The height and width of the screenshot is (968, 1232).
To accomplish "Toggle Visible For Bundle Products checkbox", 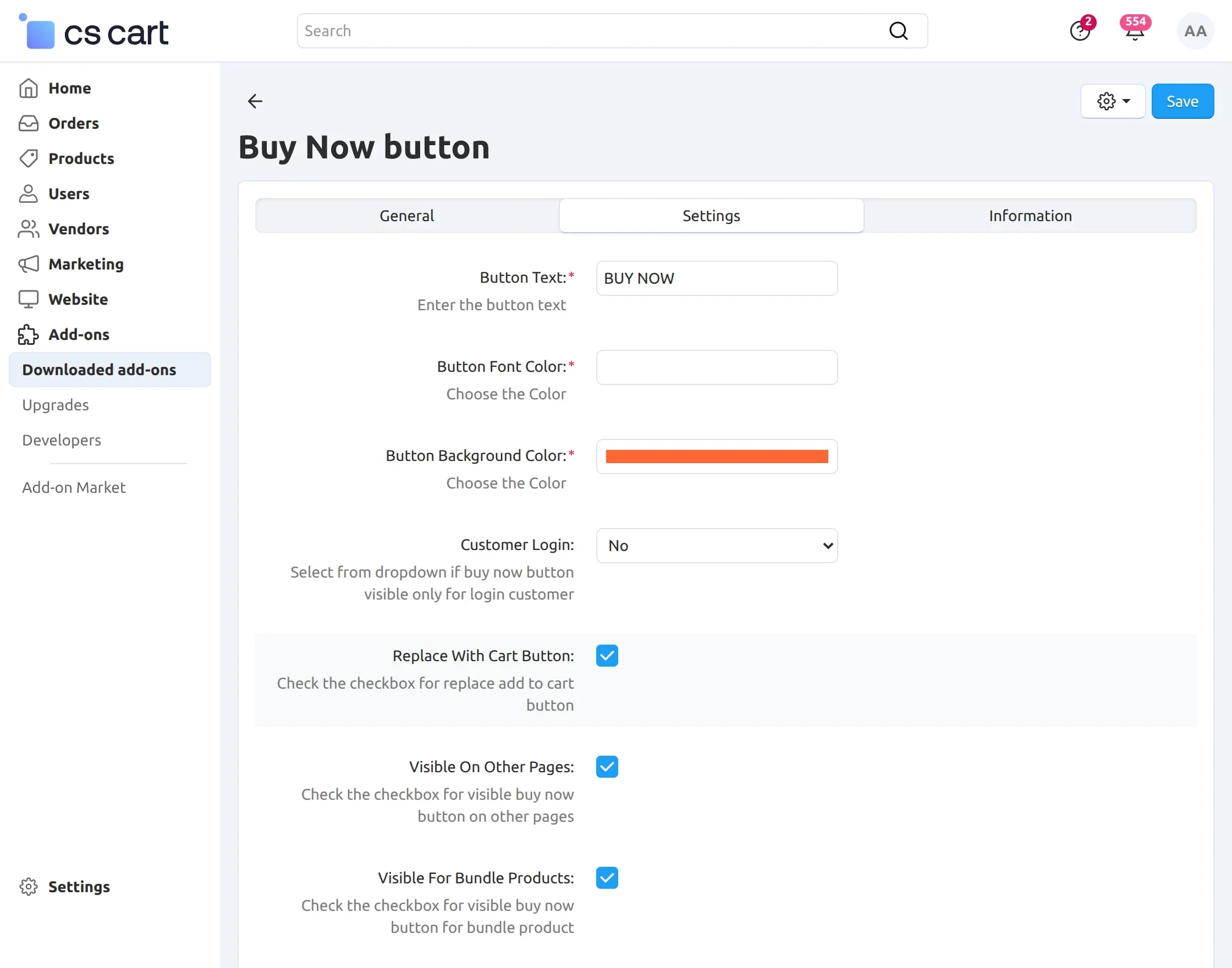I will (607, 878).
